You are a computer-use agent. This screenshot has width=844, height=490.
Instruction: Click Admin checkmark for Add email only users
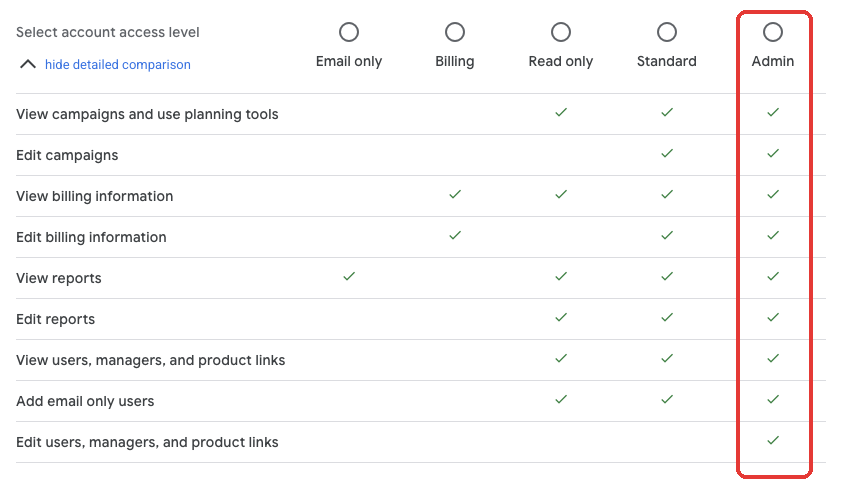point(773,399)
